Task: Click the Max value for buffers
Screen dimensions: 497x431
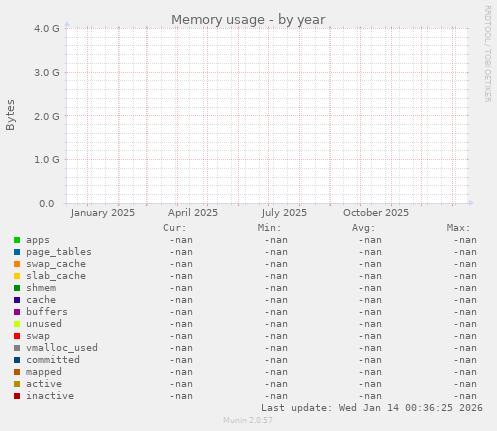Action: [465, 312]
